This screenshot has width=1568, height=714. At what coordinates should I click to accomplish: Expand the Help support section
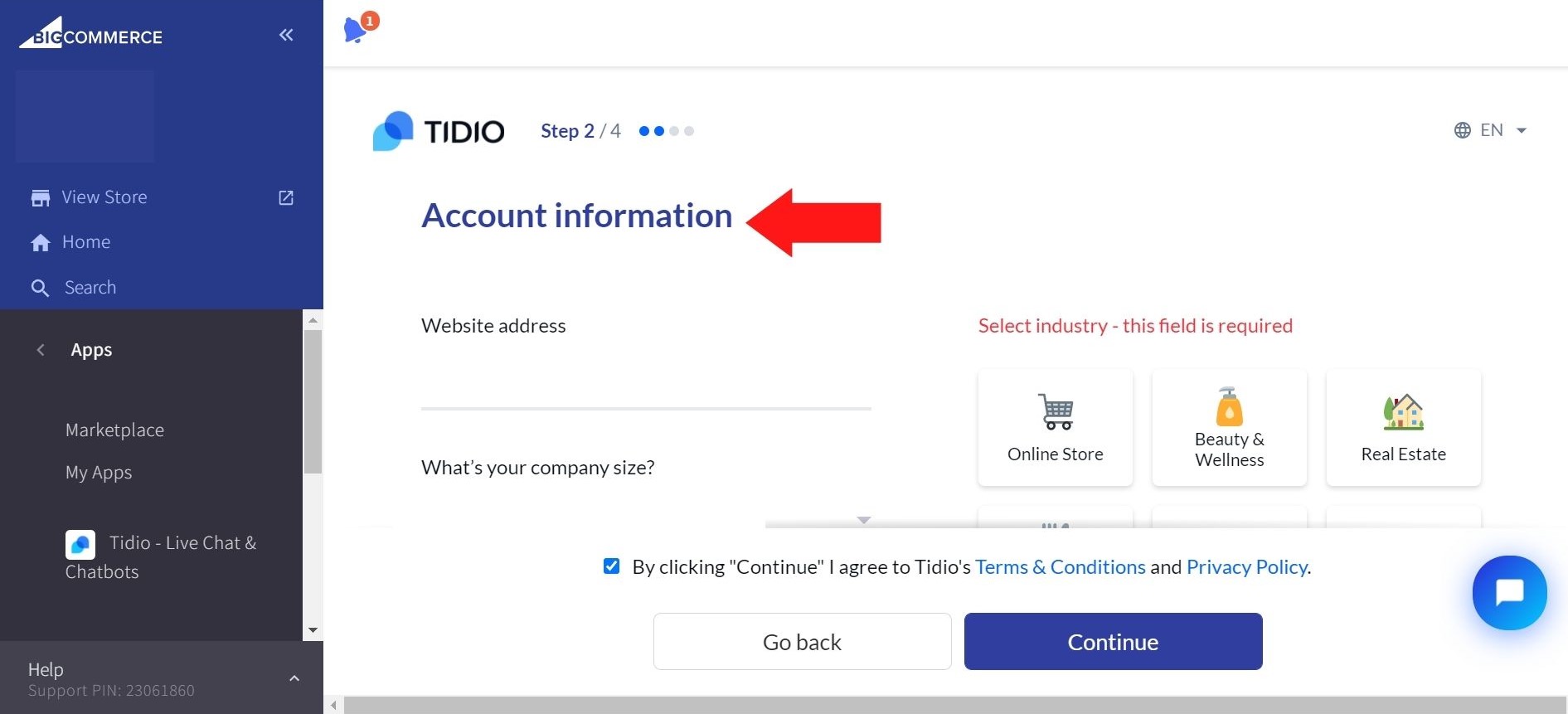pyautogui.click(x=294, y=678)
